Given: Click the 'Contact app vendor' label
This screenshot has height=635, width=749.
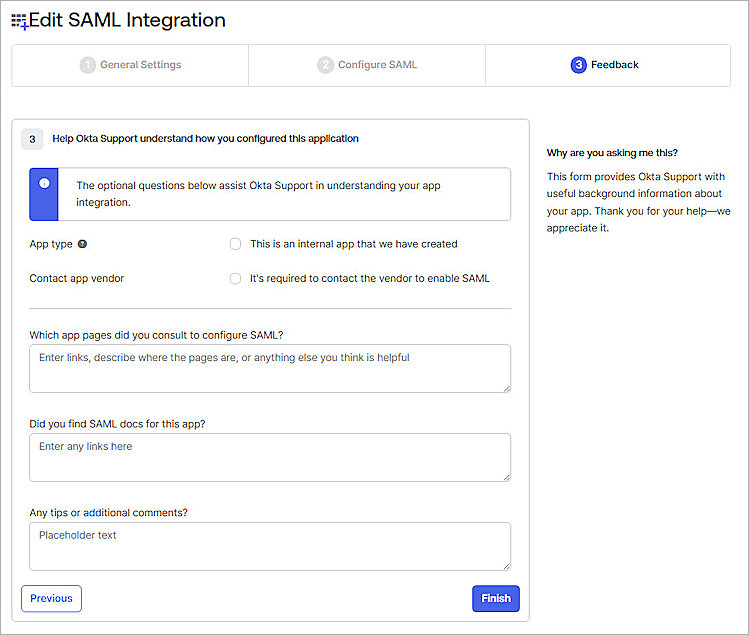Looking at the screenshot, I should pyautogui.click(x=76, y=279).
